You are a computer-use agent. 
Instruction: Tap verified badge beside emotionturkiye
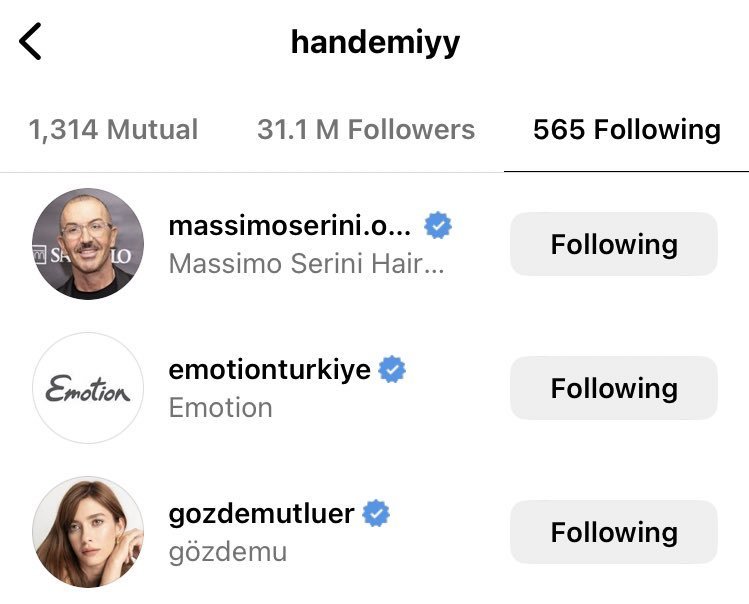click(392, 369)
